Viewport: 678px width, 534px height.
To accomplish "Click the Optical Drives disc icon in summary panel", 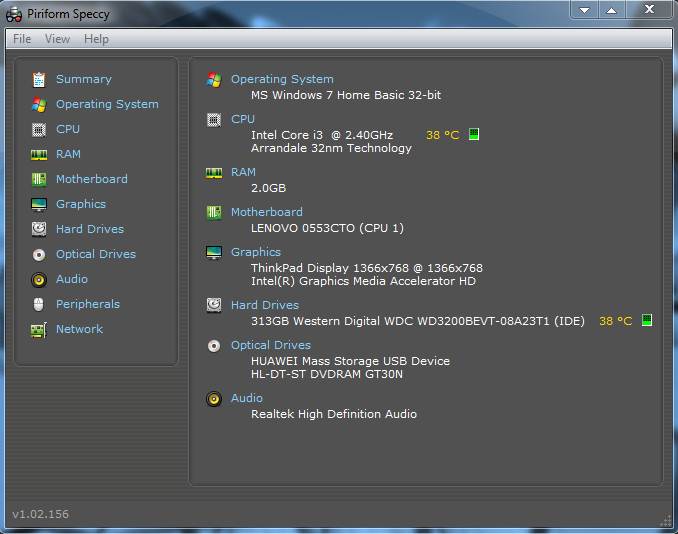I will point(214,346).
